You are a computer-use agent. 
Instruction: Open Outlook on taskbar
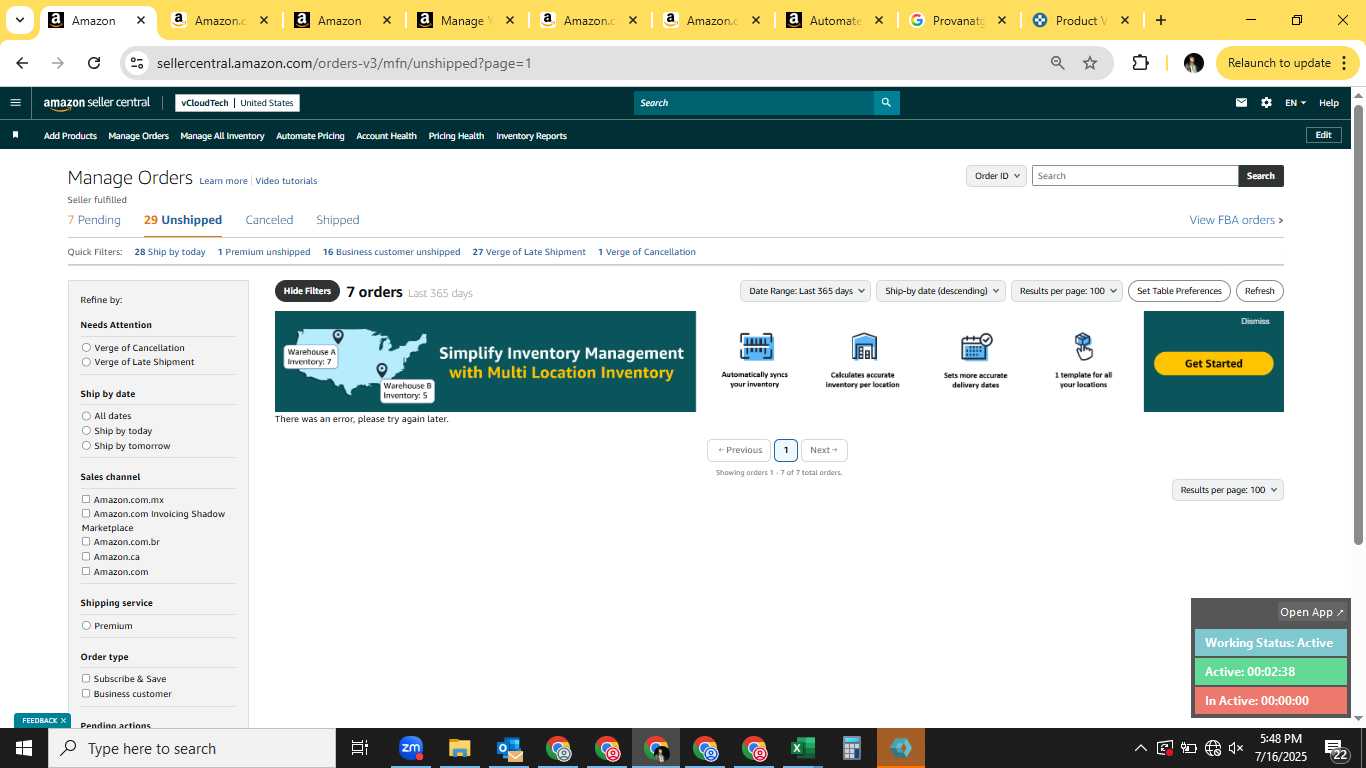click(509, 748)
